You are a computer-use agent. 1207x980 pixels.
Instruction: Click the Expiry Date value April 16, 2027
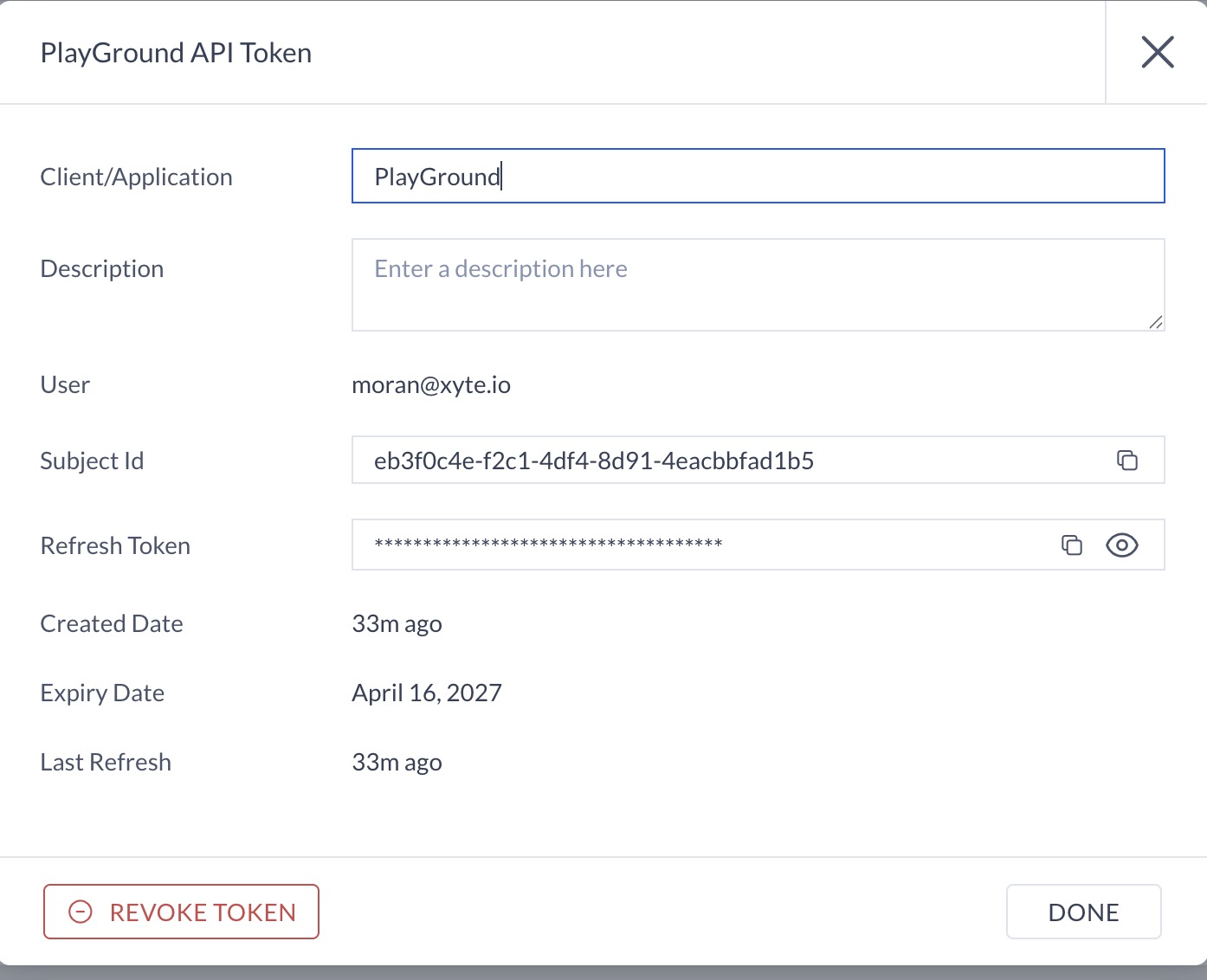(427, 693)
